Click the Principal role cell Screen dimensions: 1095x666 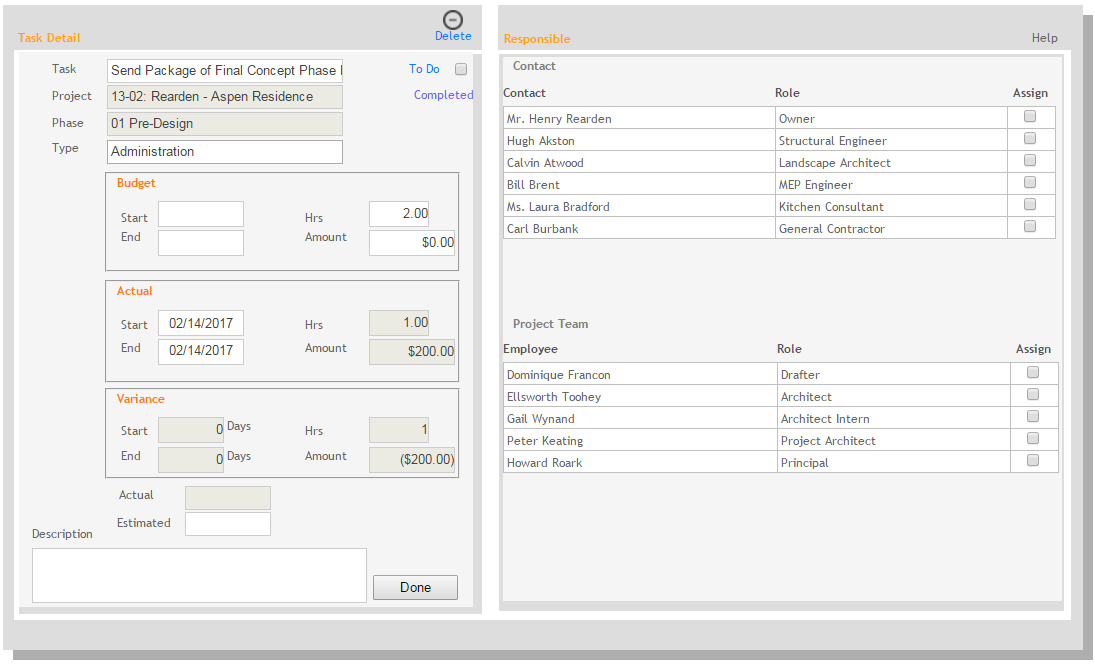tap(894, 462)
